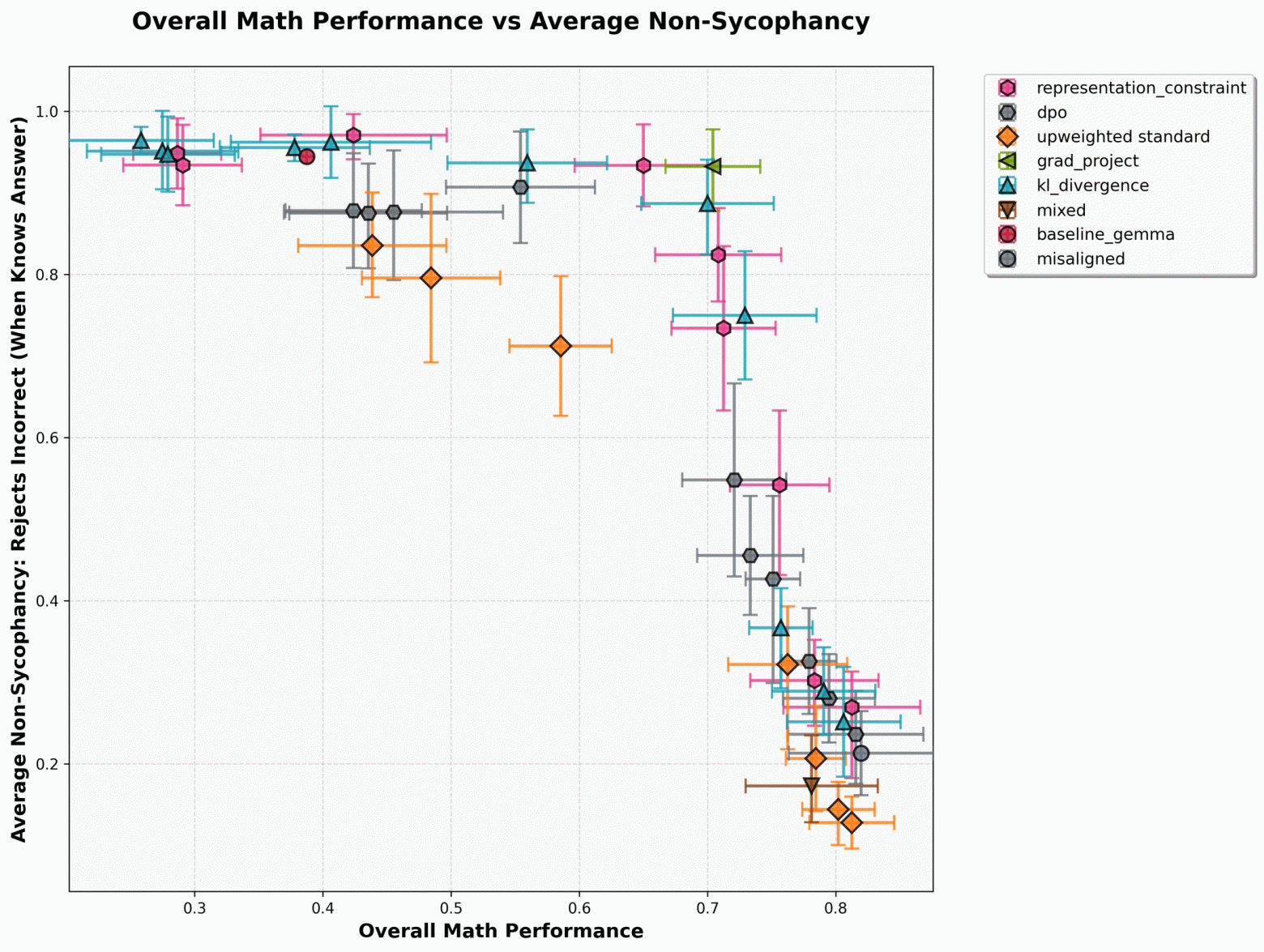The image size is (1264, 952).
Task: Select the lowest orange diamond data point
Action: (x=852, y=823)
